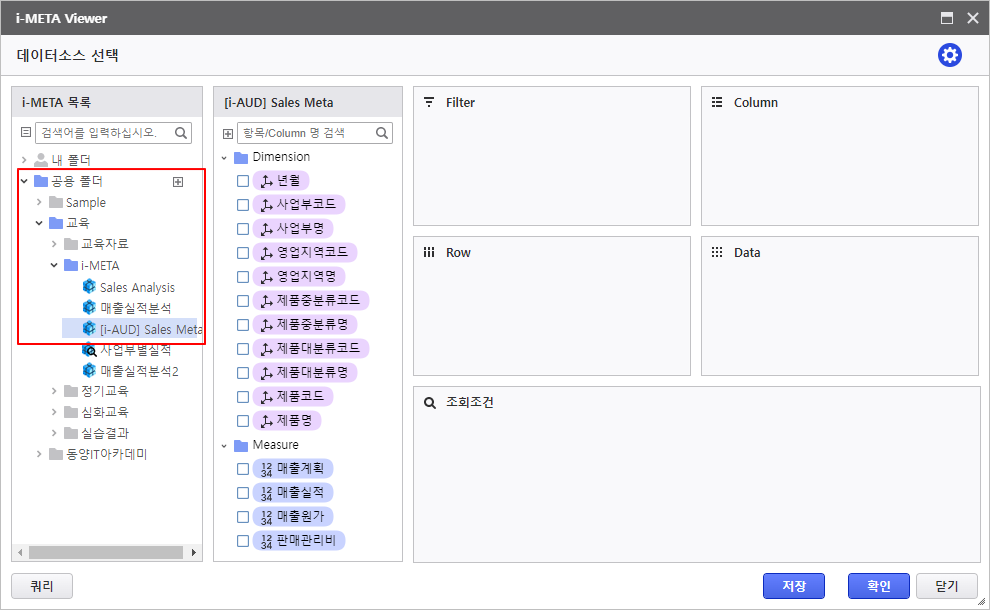
Task: Click the expand-all icon beside column search
Action: coord(227,133)
